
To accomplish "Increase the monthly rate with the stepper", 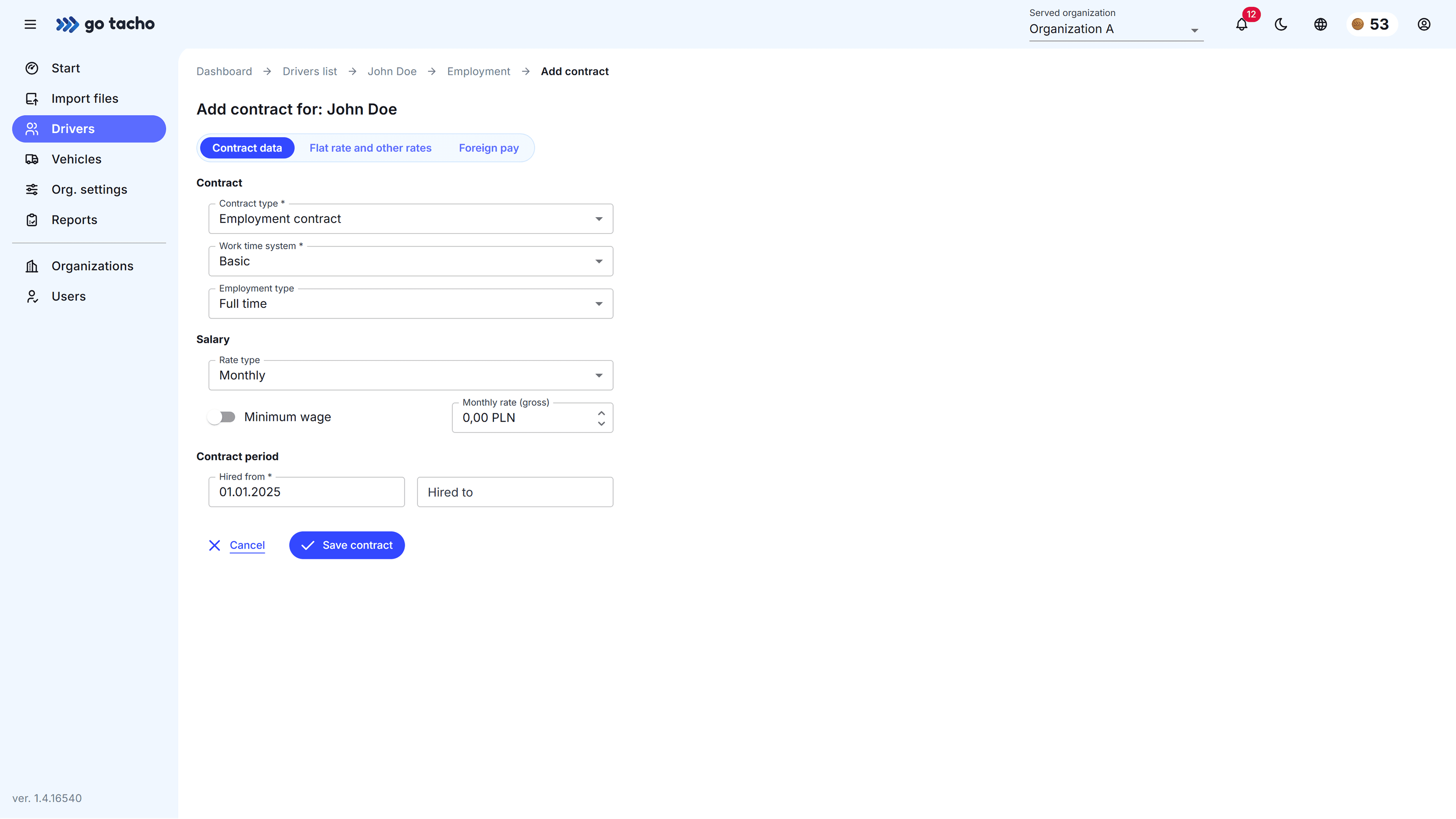I will point(601,412).
